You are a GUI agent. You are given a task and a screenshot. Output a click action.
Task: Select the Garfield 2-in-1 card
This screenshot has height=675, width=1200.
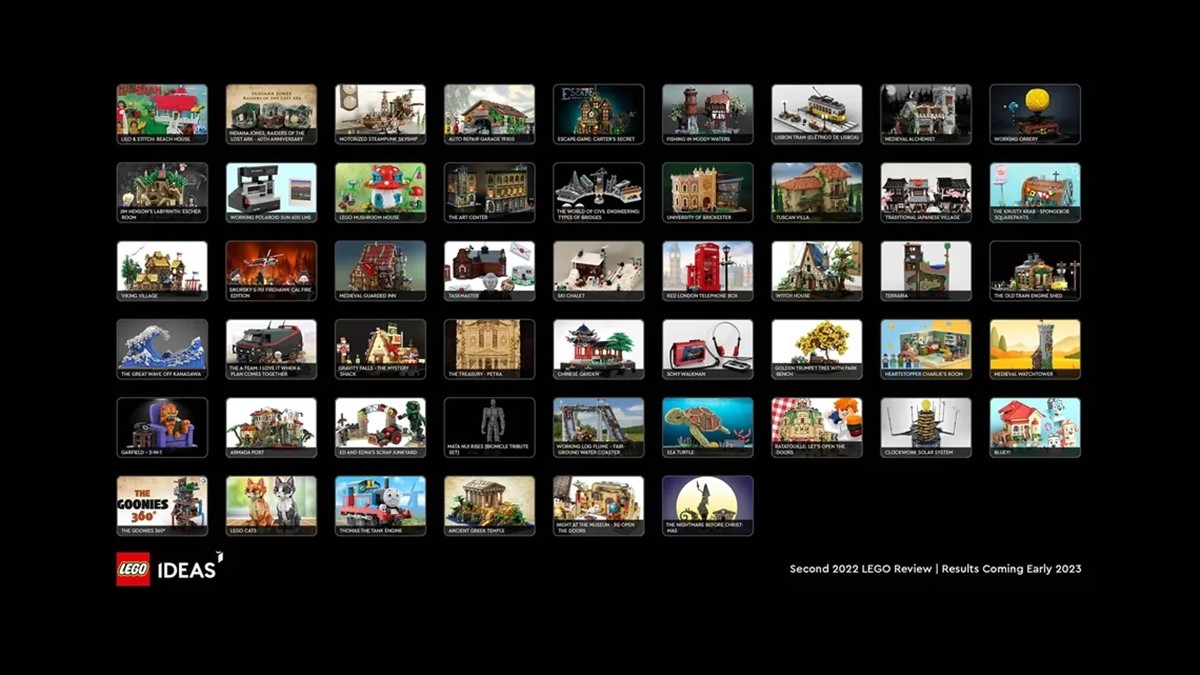coord(162,428)
